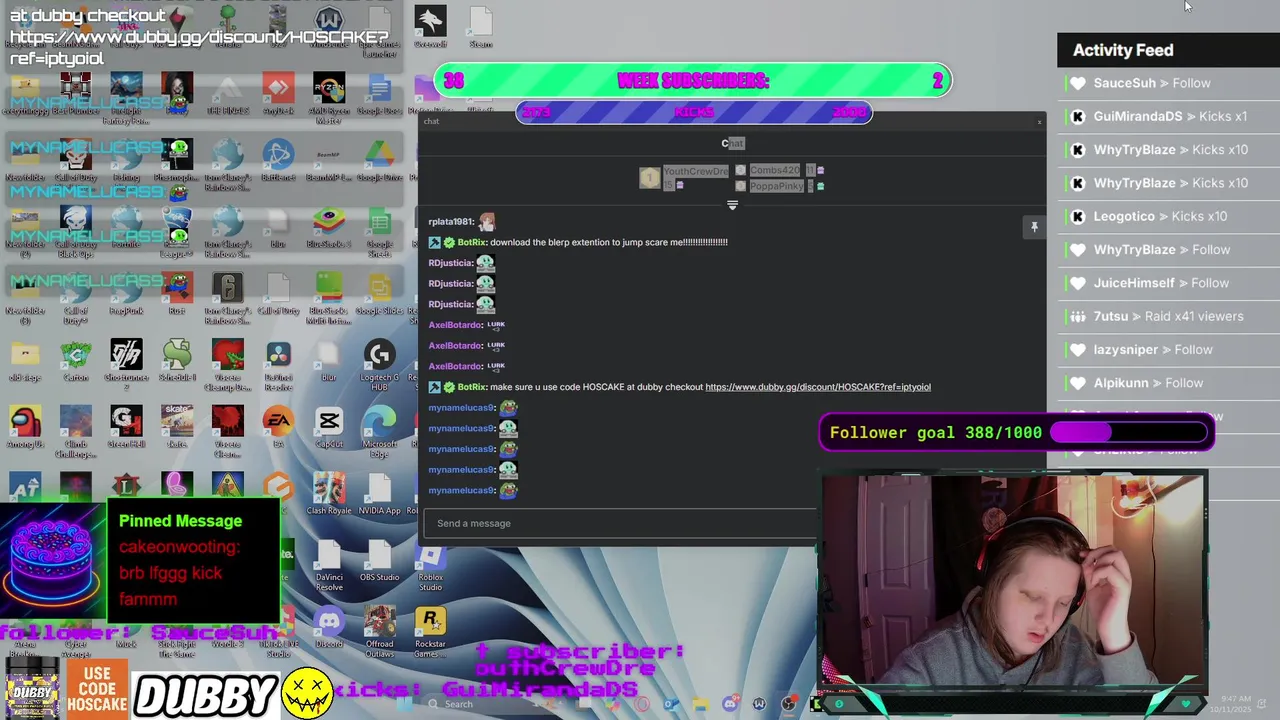1280x720 pixels.
Task: Click the Kicks goal progress bar
Action: coord(694,113)
